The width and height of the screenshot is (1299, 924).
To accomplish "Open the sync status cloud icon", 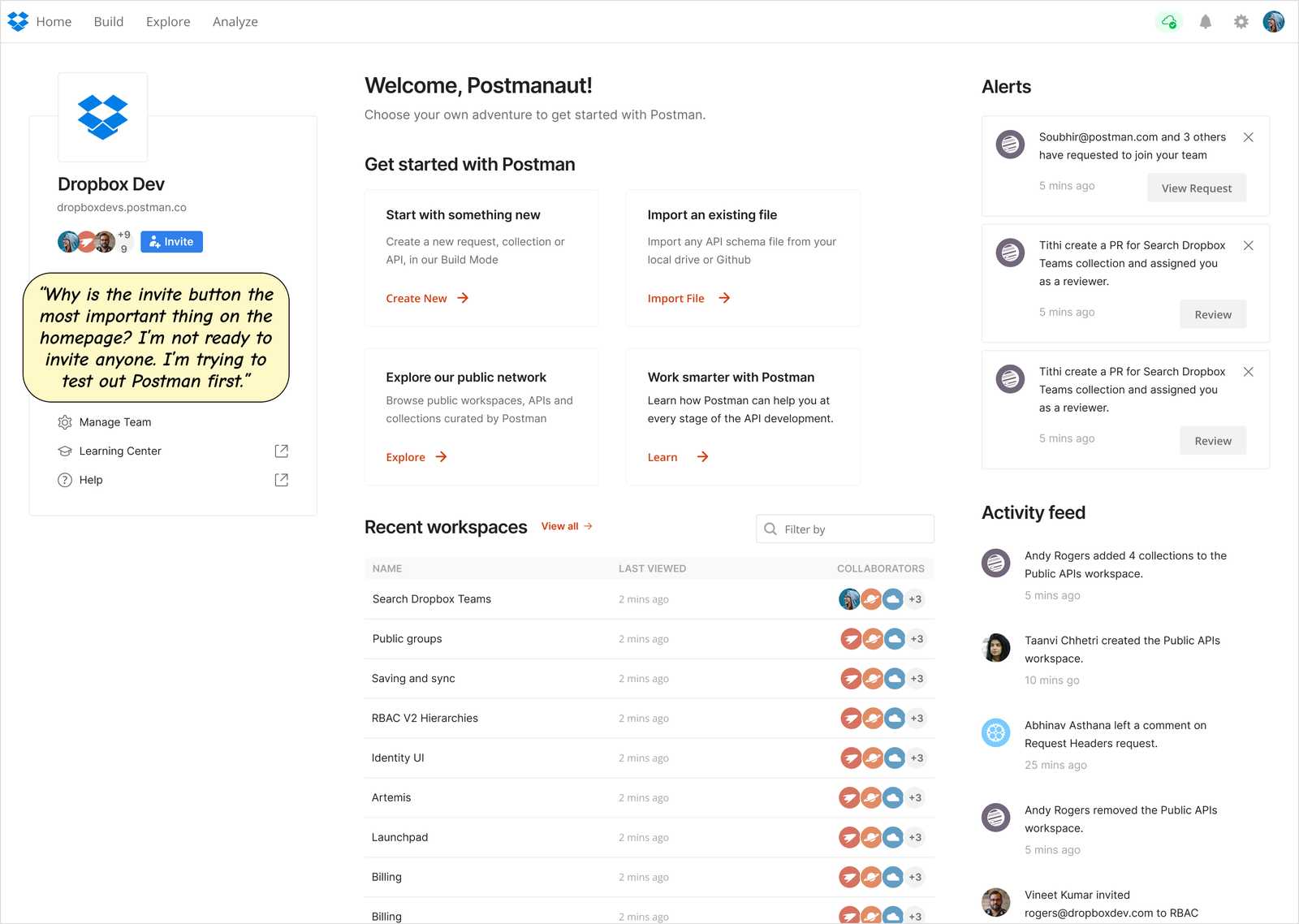I will pos(1169,22).
